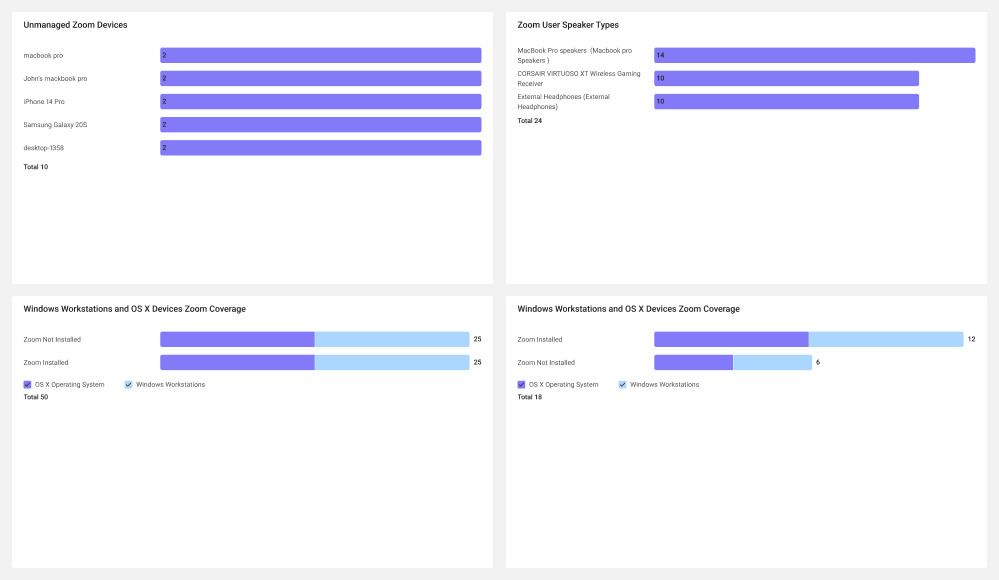Click the Zoom User Speaker Types title
The image size is (999, 580).
568,25
